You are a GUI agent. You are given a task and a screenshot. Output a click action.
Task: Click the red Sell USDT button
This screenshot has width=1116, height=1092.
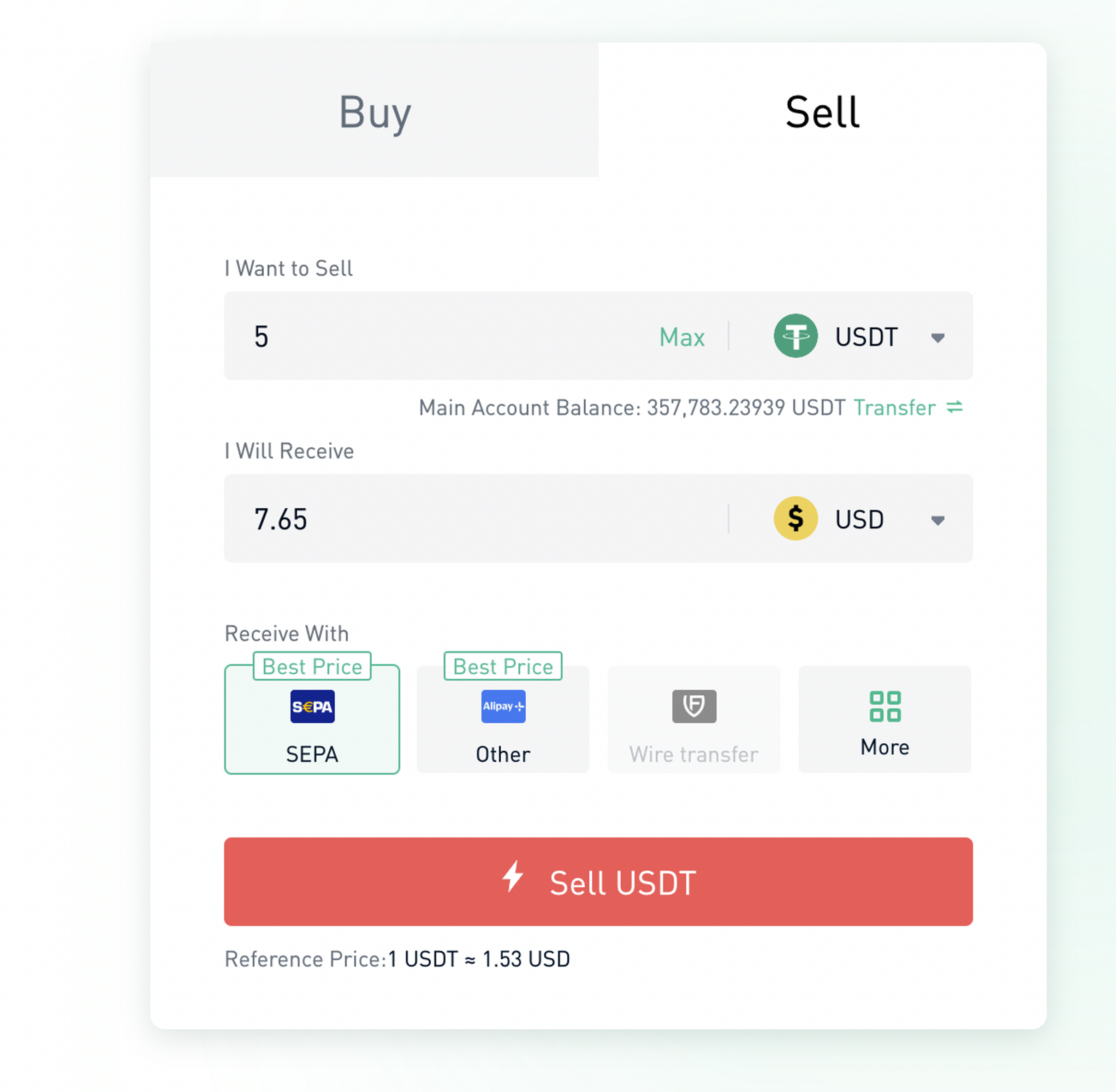pyautogui.click(x=598, y=882)
